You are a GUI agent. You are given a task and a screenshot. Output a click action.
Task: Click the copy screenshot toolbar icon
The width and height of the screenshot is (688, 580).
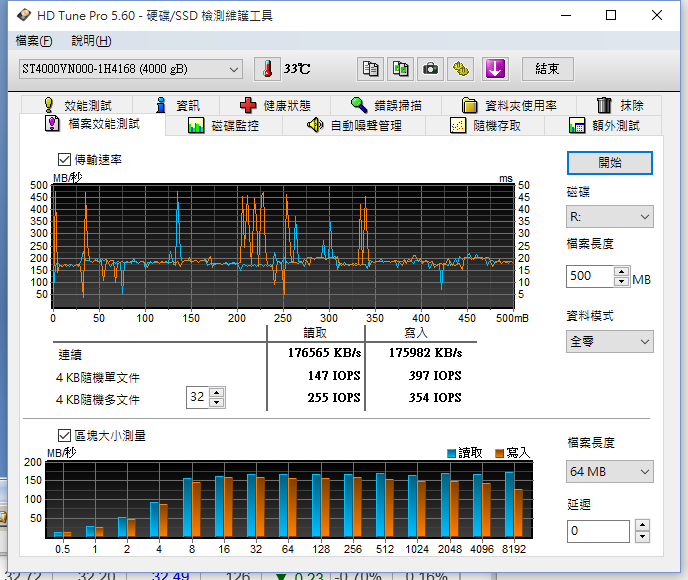(400, 69)
